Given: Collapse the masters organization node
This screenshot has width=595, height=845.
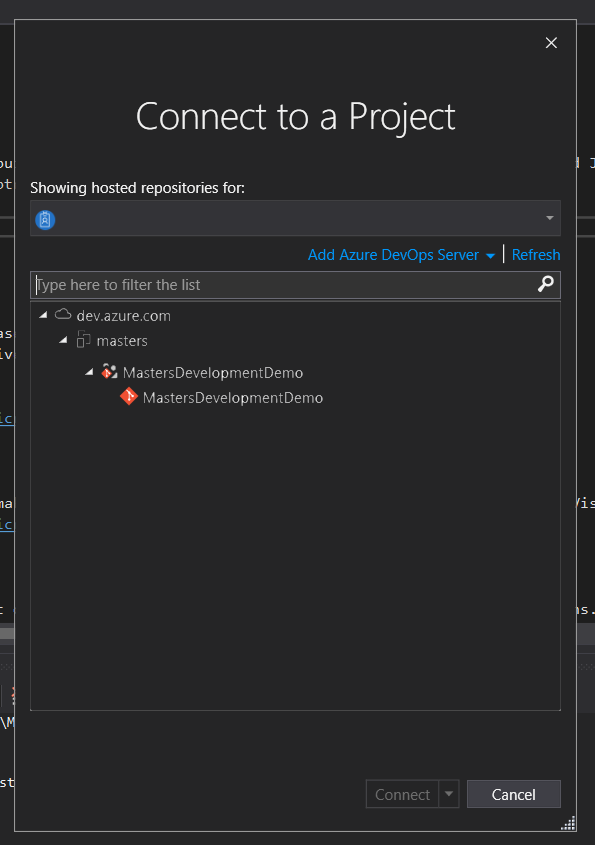Looking at the screenshot, I should point(64,340).
